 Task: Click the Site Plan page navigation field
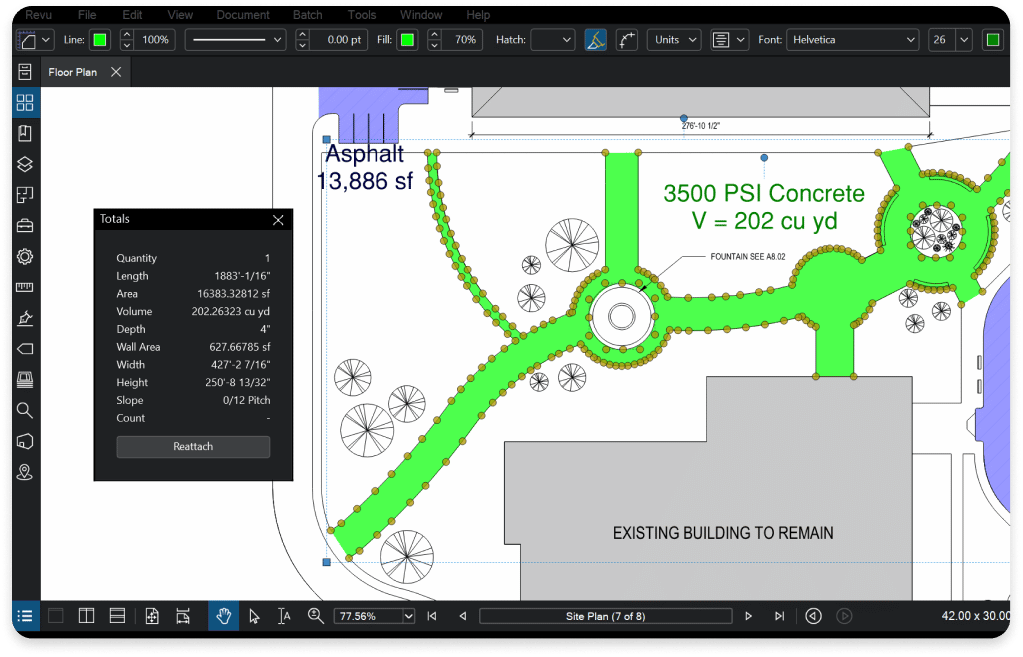pos(605,615)
